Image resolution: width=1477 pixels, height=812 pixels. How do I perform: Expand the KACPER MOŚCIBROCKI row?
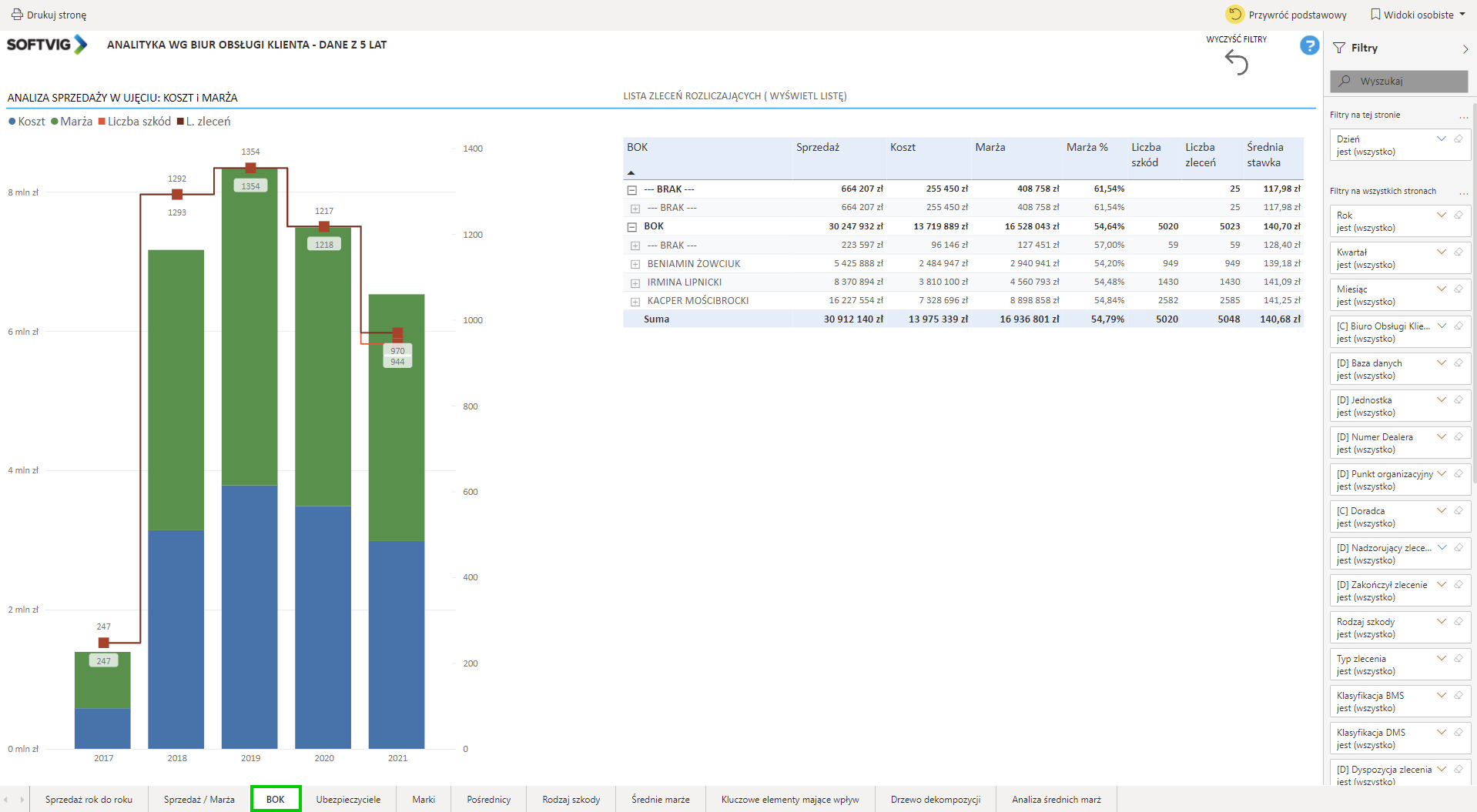pyautogui.click(x=635, y=302)
